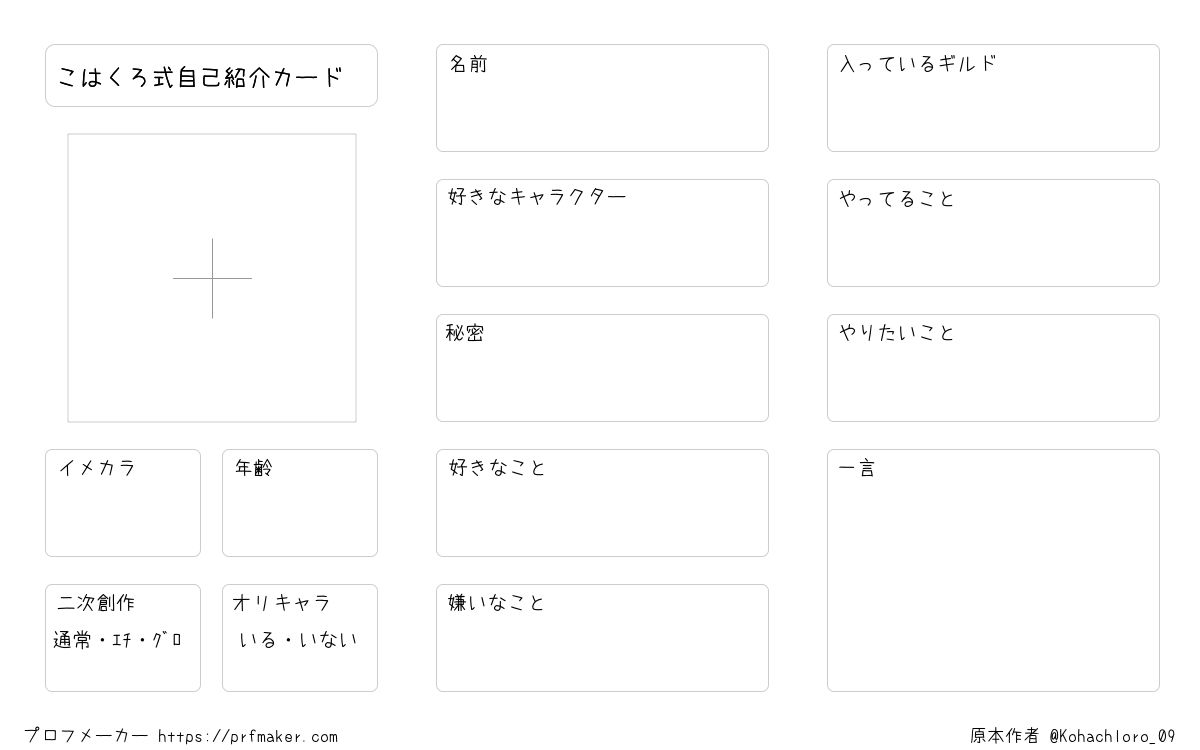Click the 好きなこと field
Viewport: 1200px width, 750px height.
(x=602, y=503)
